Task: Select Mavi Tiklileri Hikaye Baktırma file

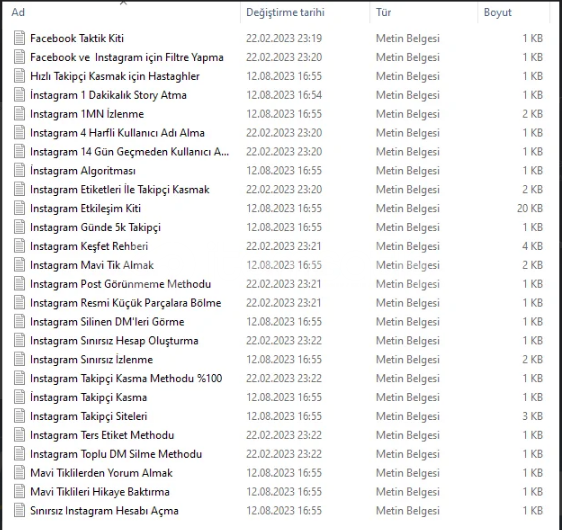Action: 100,492
